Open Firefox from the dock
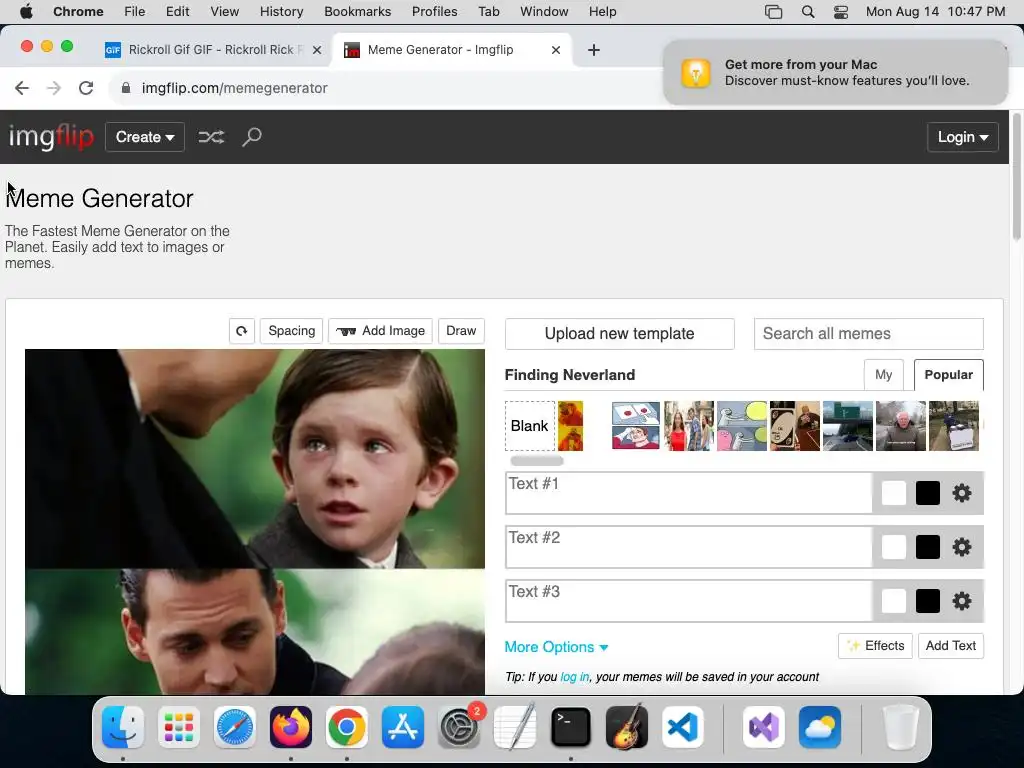The height and width of the screenshot is (768, 1024). tap(291, 727)
